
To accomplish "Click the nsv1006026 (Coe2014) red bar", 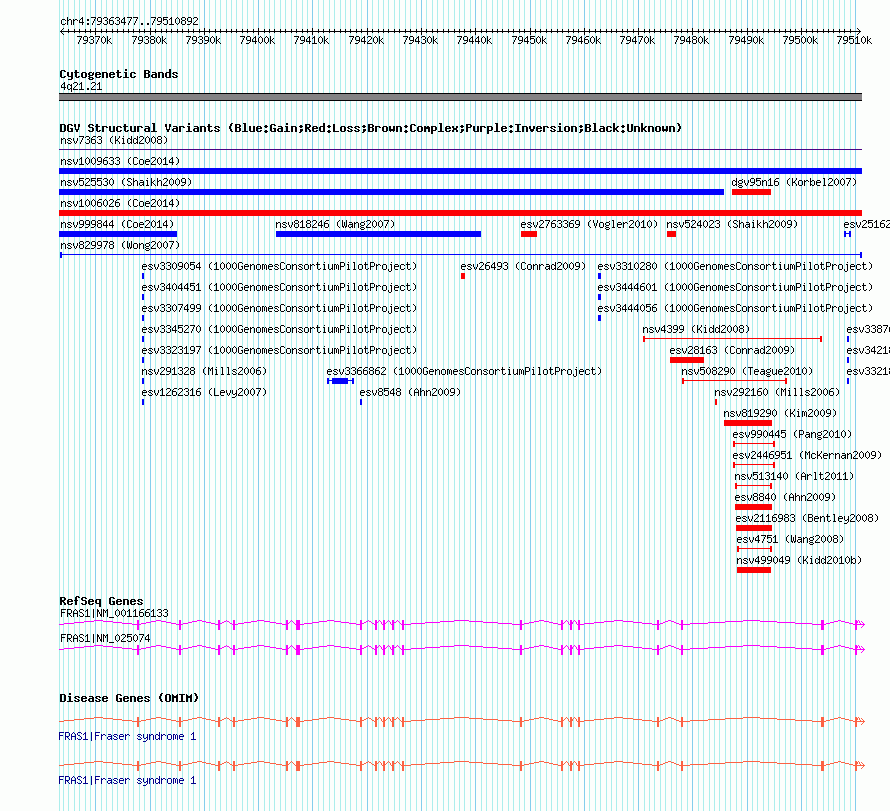I will pyautogui.click(x=460, y=213).
